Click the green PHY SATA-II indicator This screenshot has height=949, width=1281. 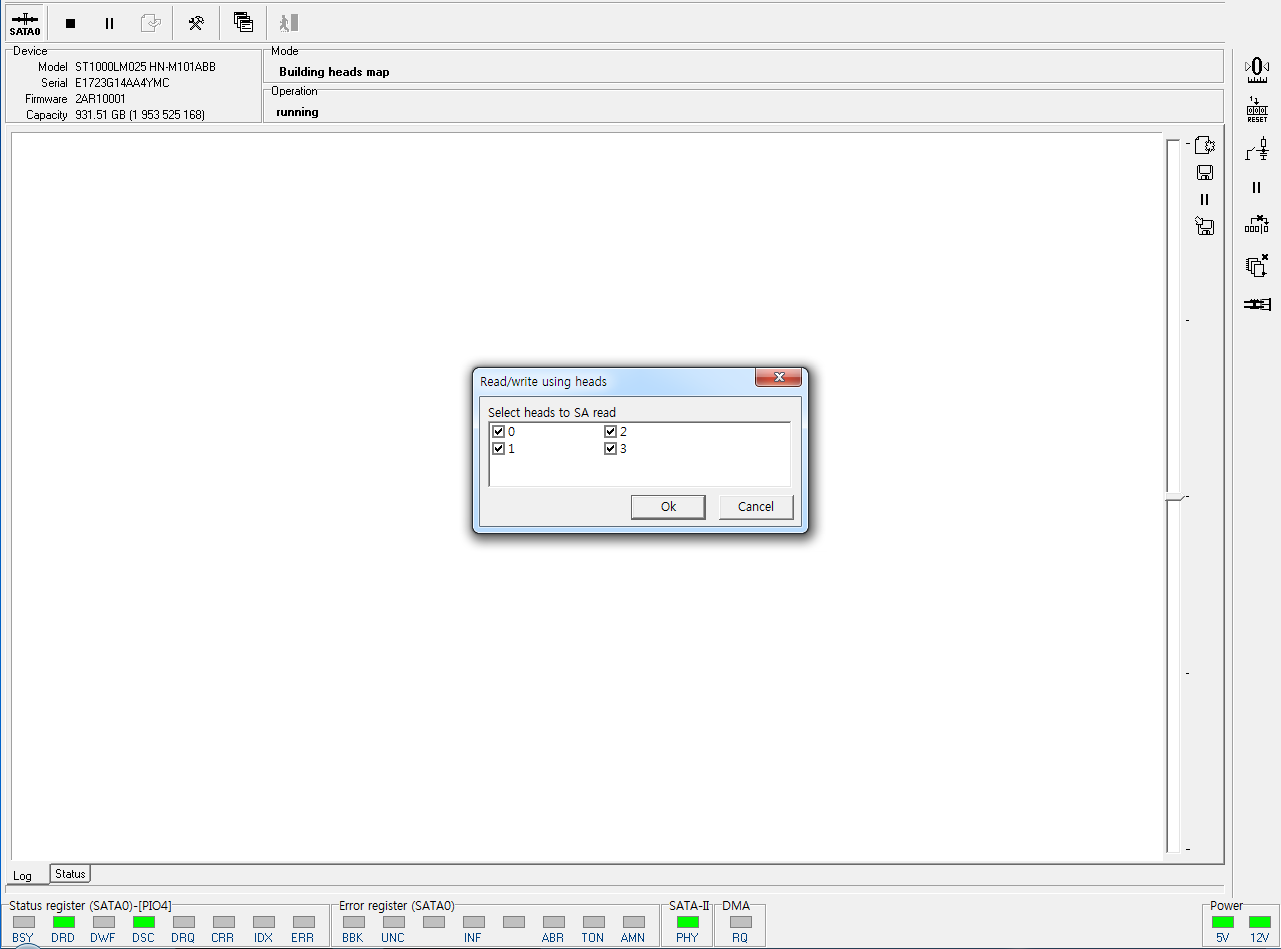[687, 922]
